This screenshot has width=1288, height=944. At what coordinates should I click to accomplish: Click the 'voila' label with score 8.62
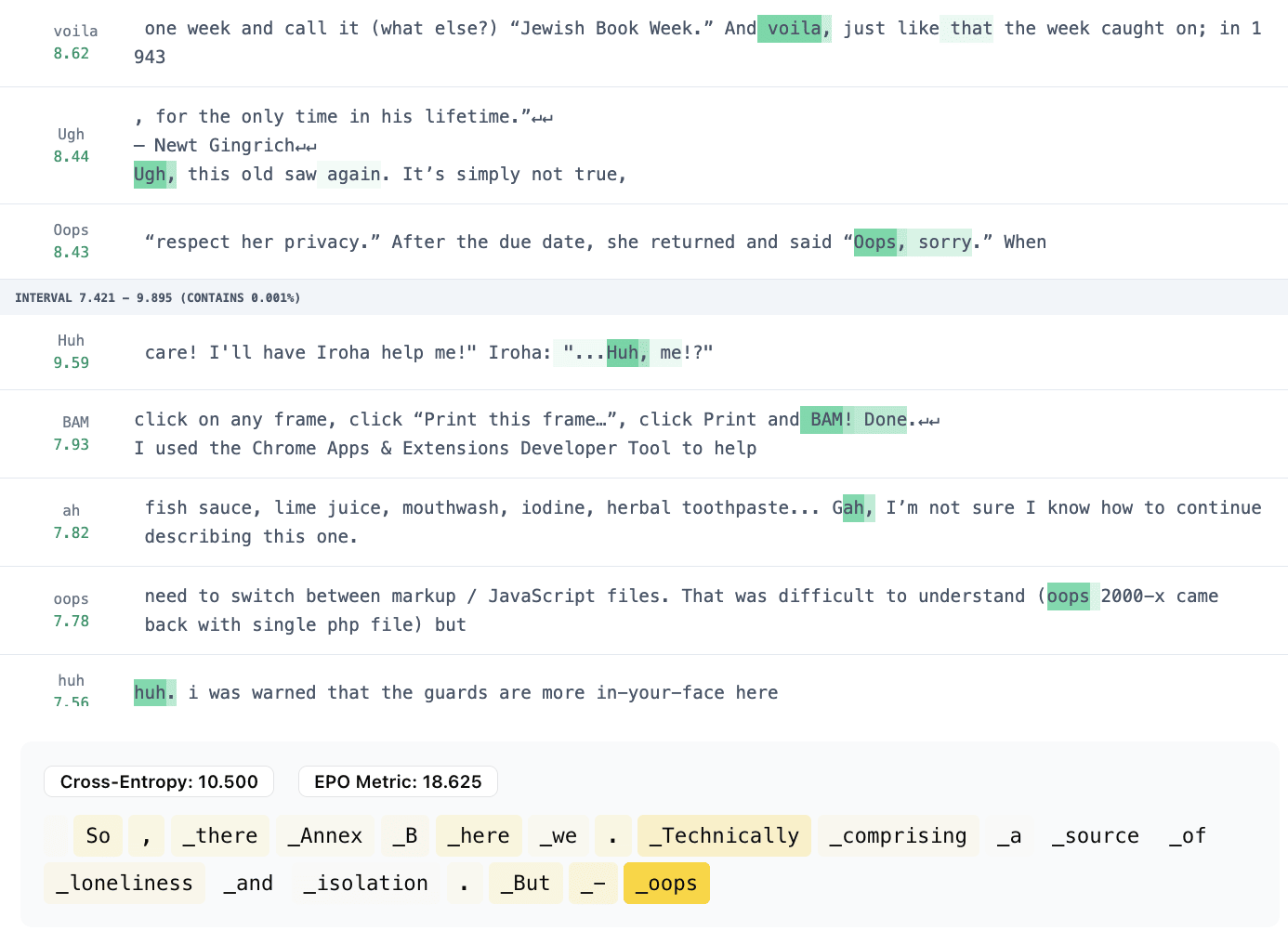pyautogui.click(x=74, y=32)
